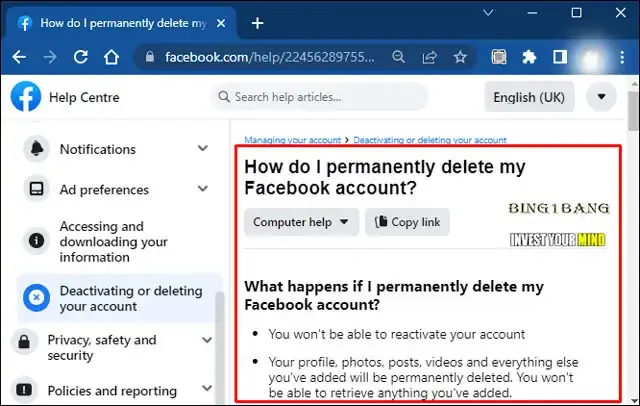Expand Policies and reporting chevron
Image resolution: width=640 pixels, height=406 pixels.
pos(207,388)
